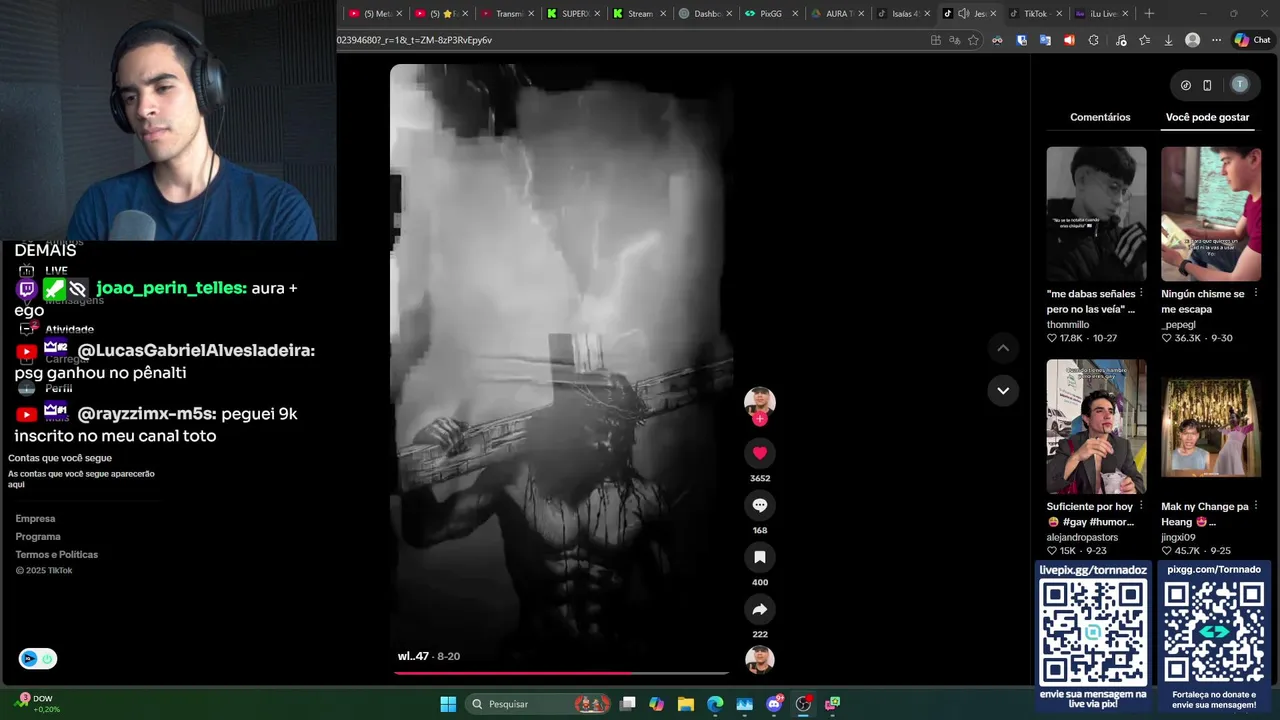Open the Edge Copilot Chat button
The image size is (1280, 720).
1251,40
